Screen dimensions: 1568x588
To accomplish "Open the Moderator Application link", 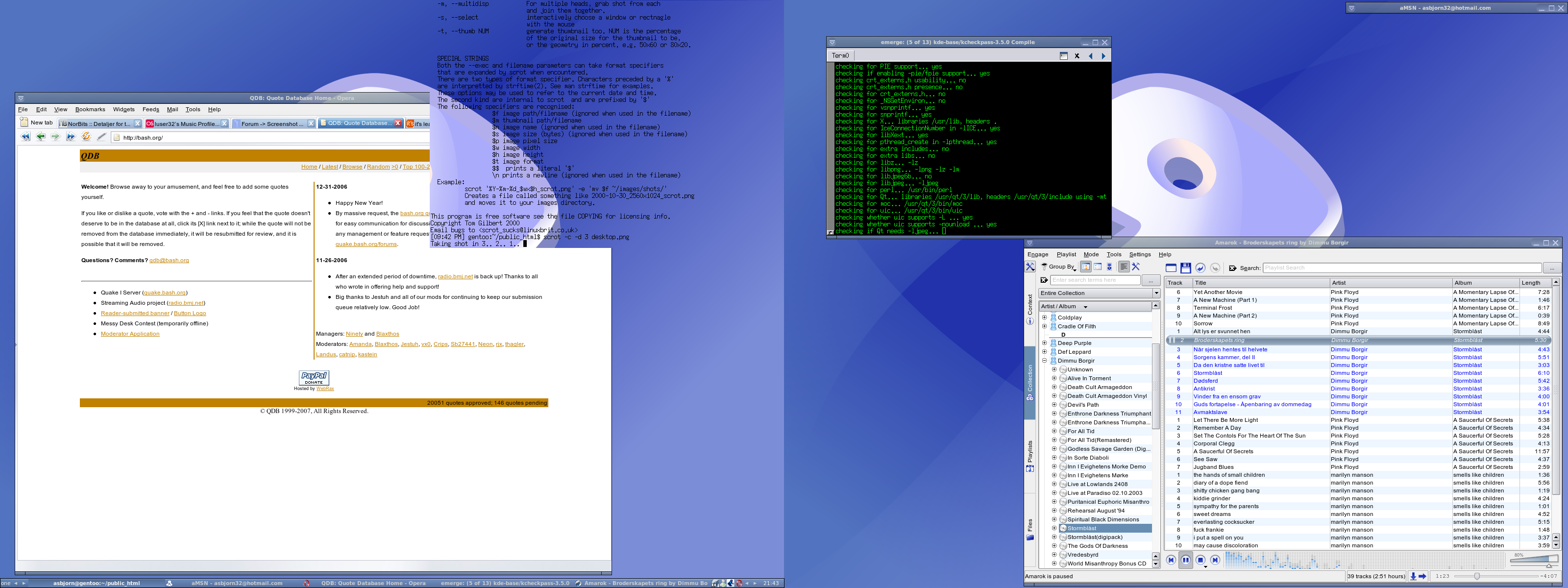I will click(130, 334).
